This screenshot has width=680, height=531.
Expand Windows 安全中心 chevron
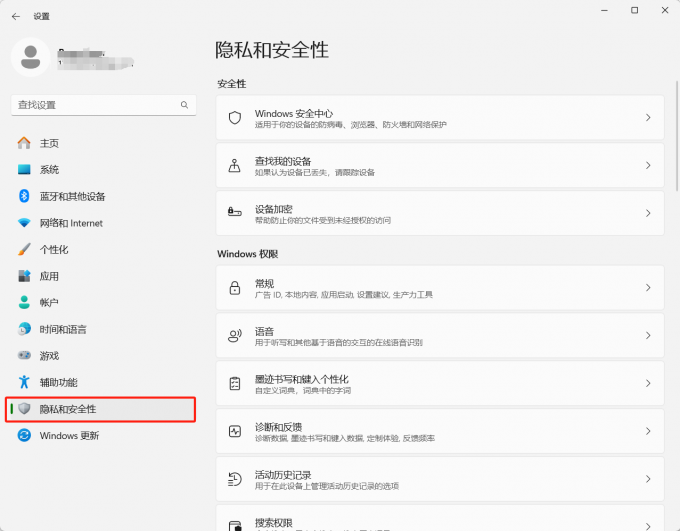[648, 118]
